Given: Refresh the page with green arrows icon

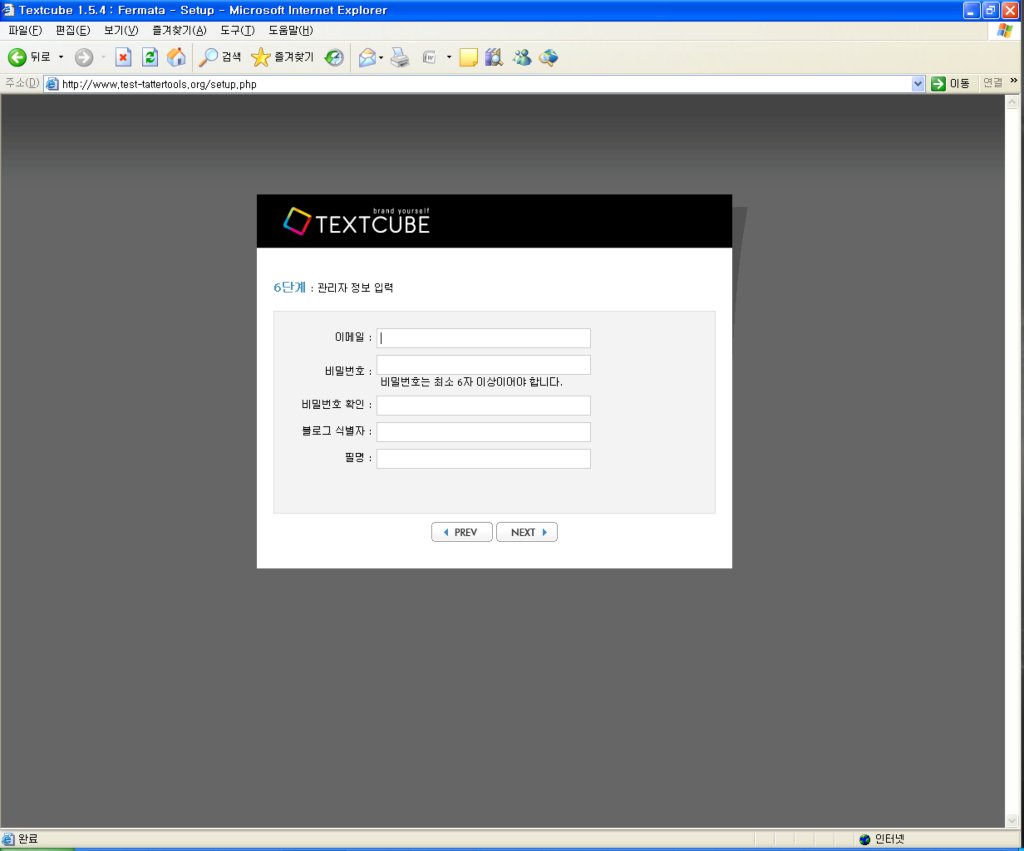Looking at the screenshot, I should (x=150, y=57).
